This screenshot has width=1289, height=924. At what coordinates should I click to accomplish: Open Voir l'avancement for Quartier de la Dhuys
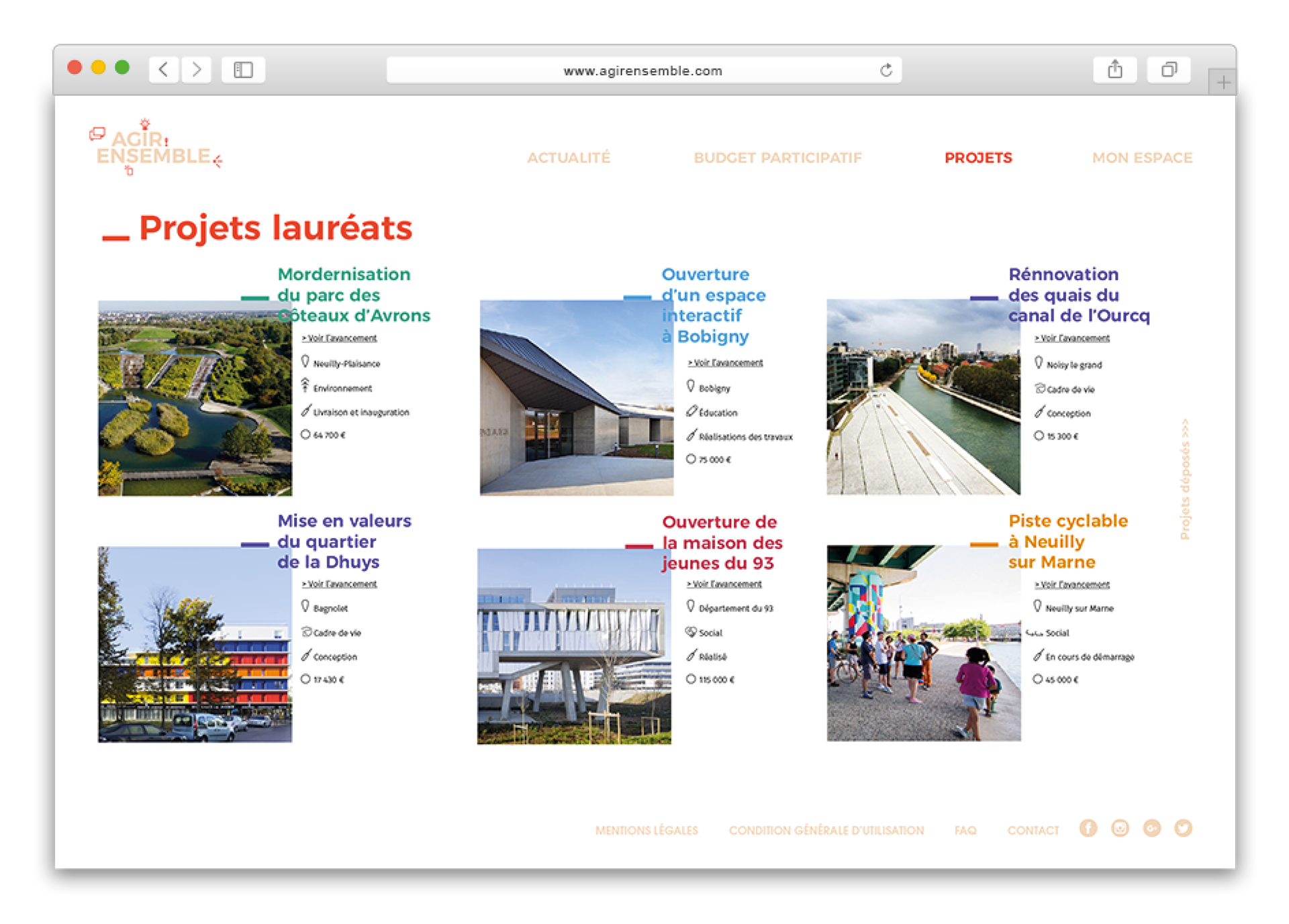(x=339, y=584)
